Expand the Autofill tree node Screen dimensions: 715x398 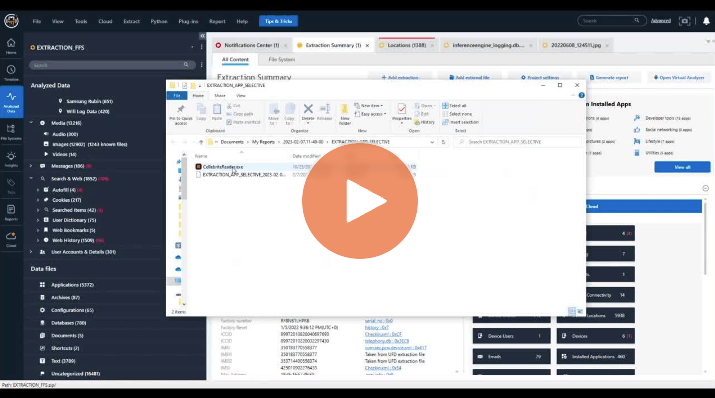(x=38, y=190)
